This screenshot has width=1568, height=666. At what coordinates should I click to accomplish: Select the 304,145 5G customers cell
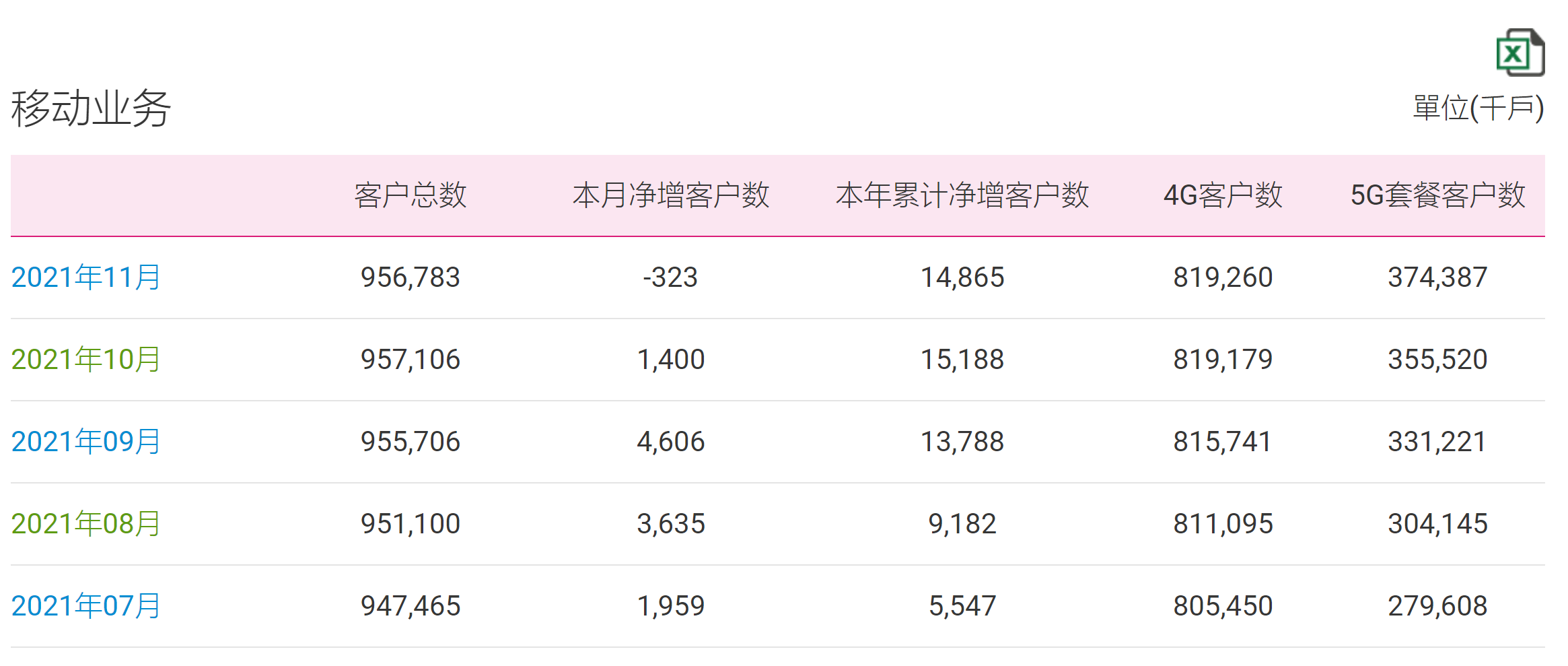(1438, 524)
